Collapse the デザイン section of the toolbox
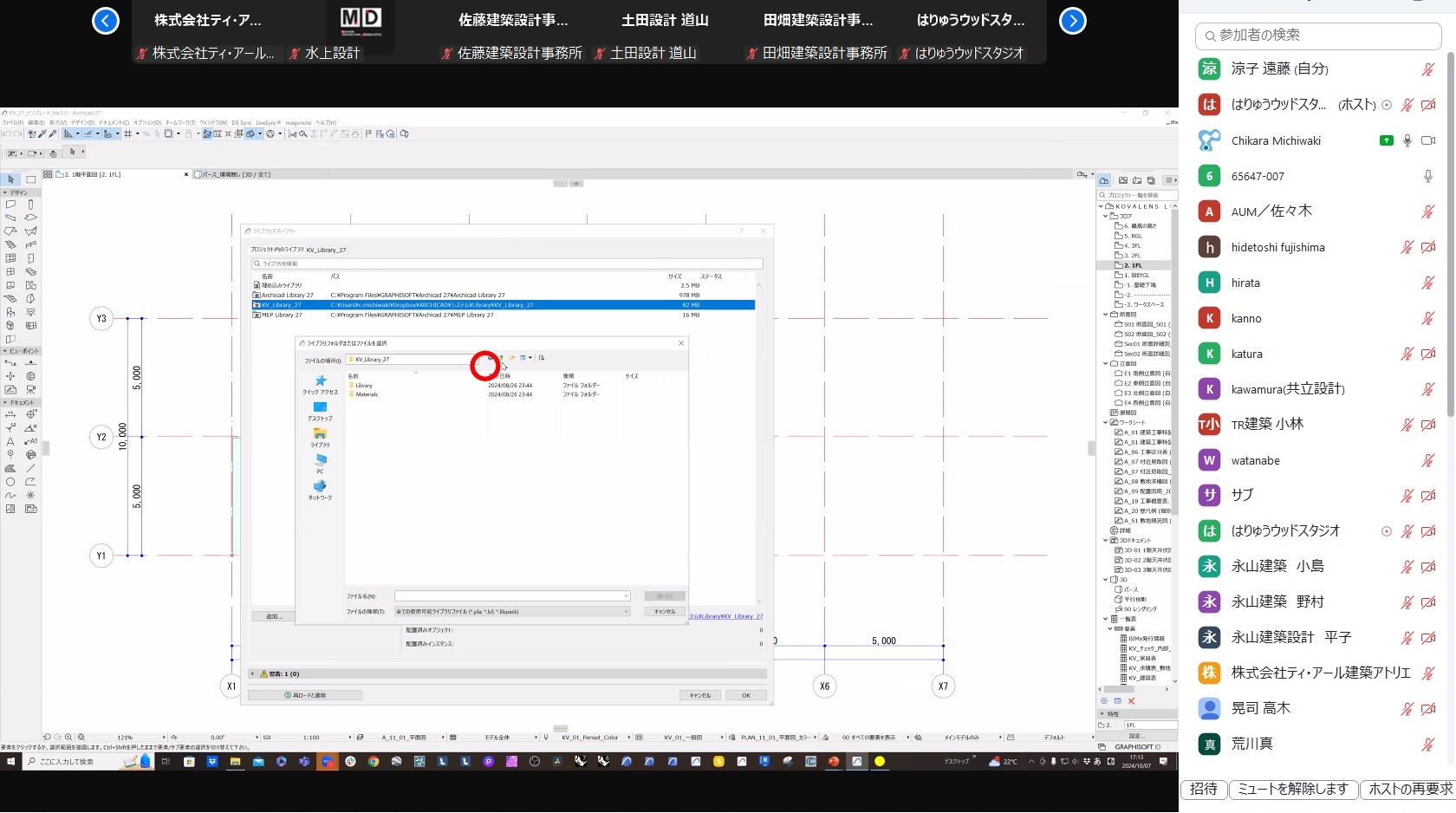This screenshot has width=1456, height=813. point(4,192)
